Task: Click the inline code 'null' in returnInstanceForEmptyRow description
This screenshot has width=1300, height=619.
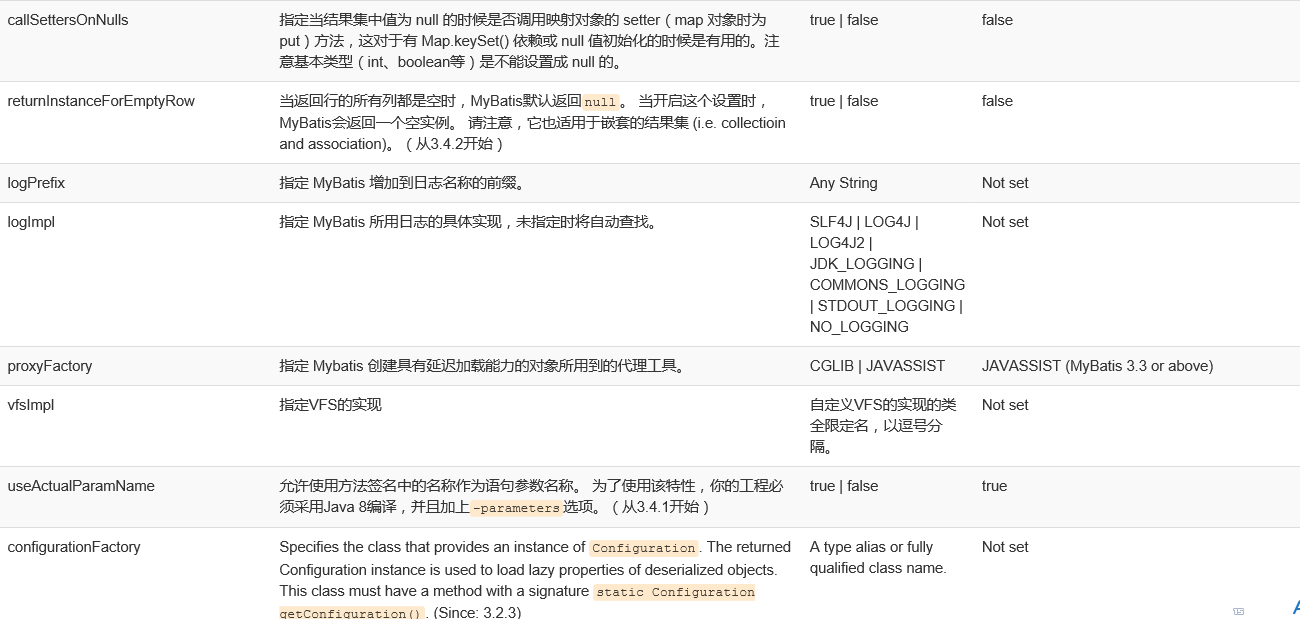Action: tap(600, 102)
